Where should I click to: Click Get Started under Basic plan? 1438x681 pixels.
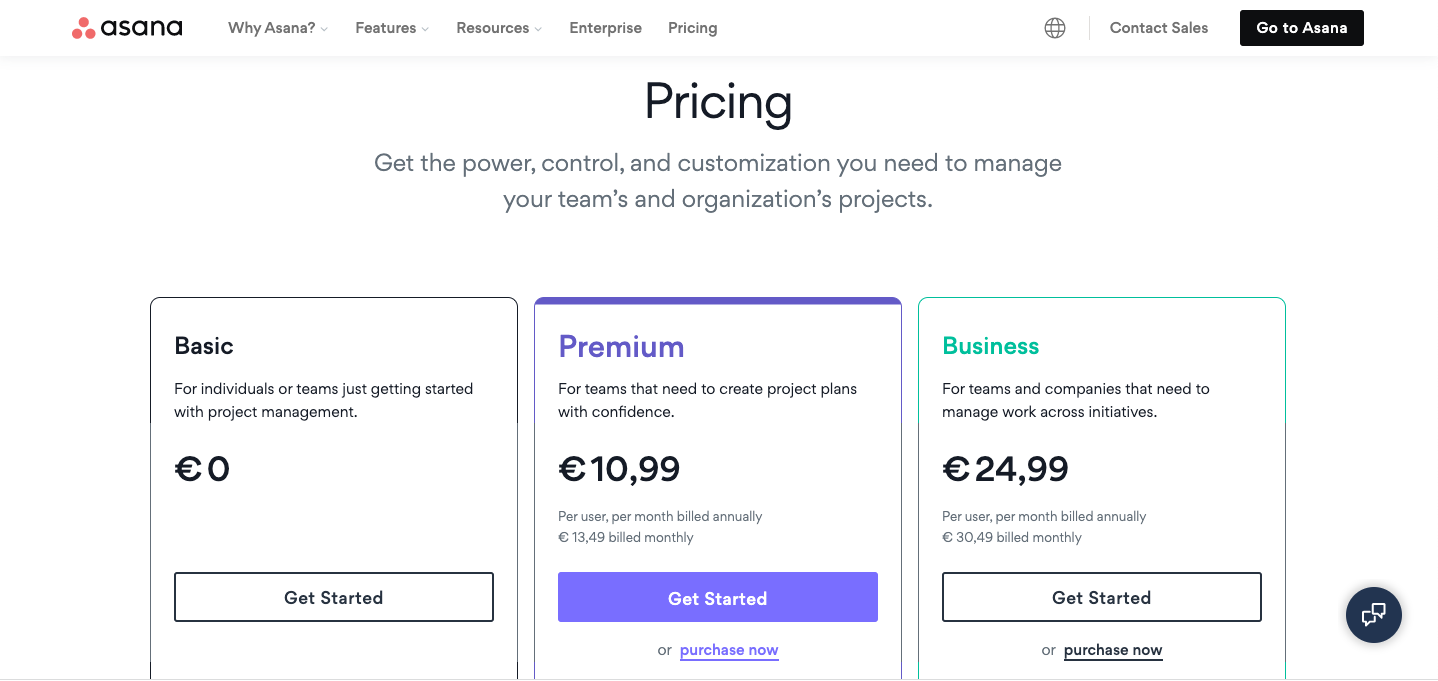(x=334, y=597)
